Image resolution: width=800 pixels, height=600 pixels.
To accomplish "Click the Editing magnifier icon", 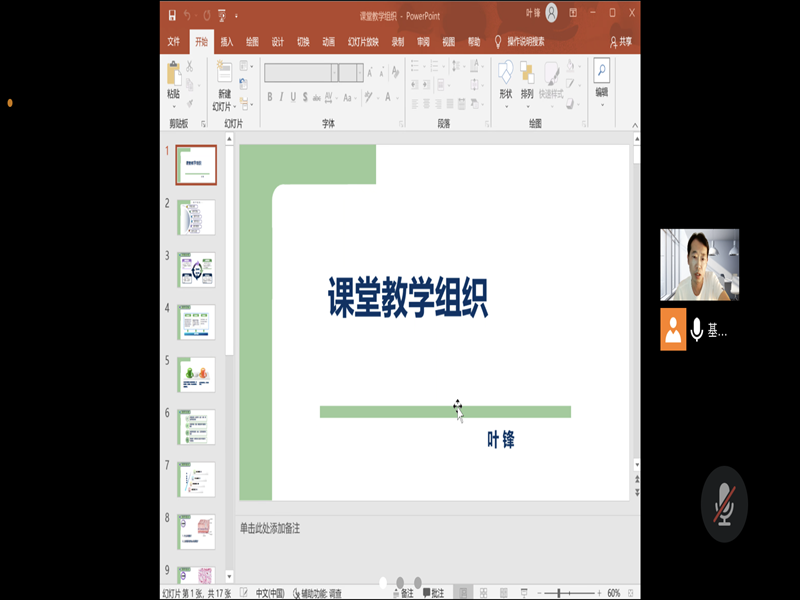I will (x=601, y=71).
